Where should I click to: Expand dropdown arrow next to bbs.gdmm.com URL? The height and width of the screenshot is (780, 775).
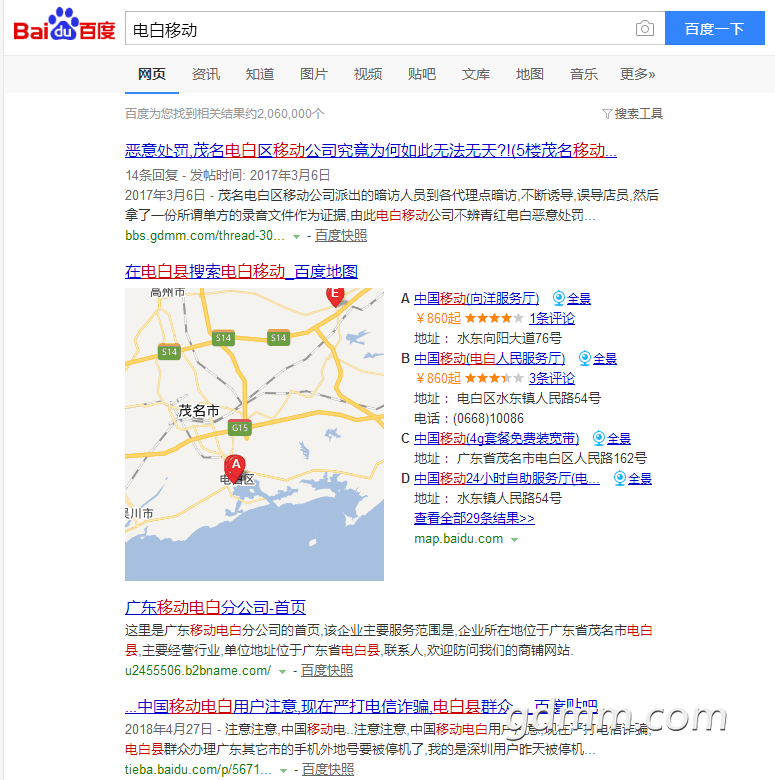click(x=296, y=237)
